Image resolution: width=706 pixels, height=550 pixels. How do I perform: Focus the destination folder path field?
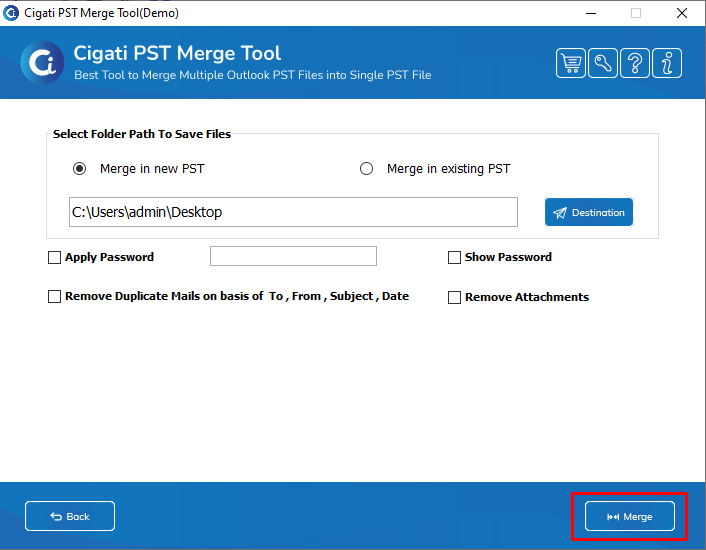(293, 212)
